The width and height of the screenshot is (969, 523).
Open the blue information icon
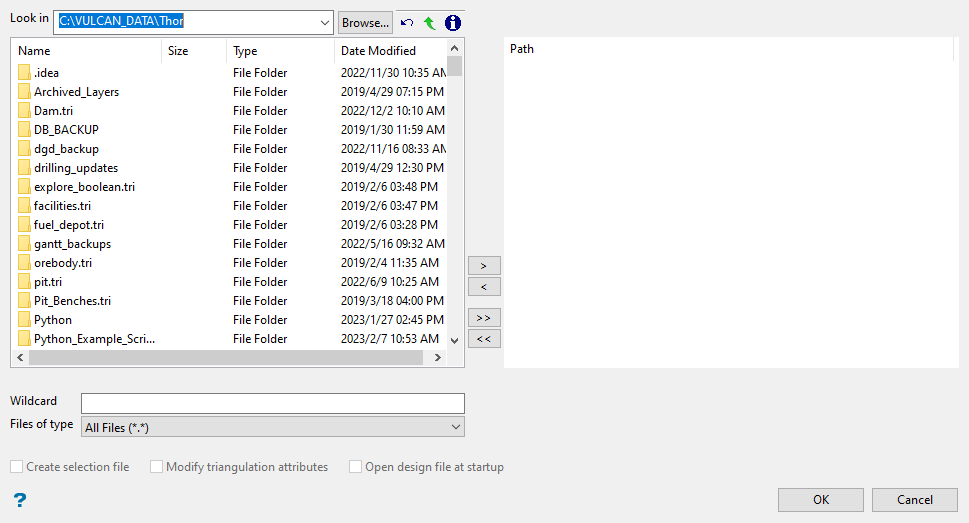click(453, 22)
